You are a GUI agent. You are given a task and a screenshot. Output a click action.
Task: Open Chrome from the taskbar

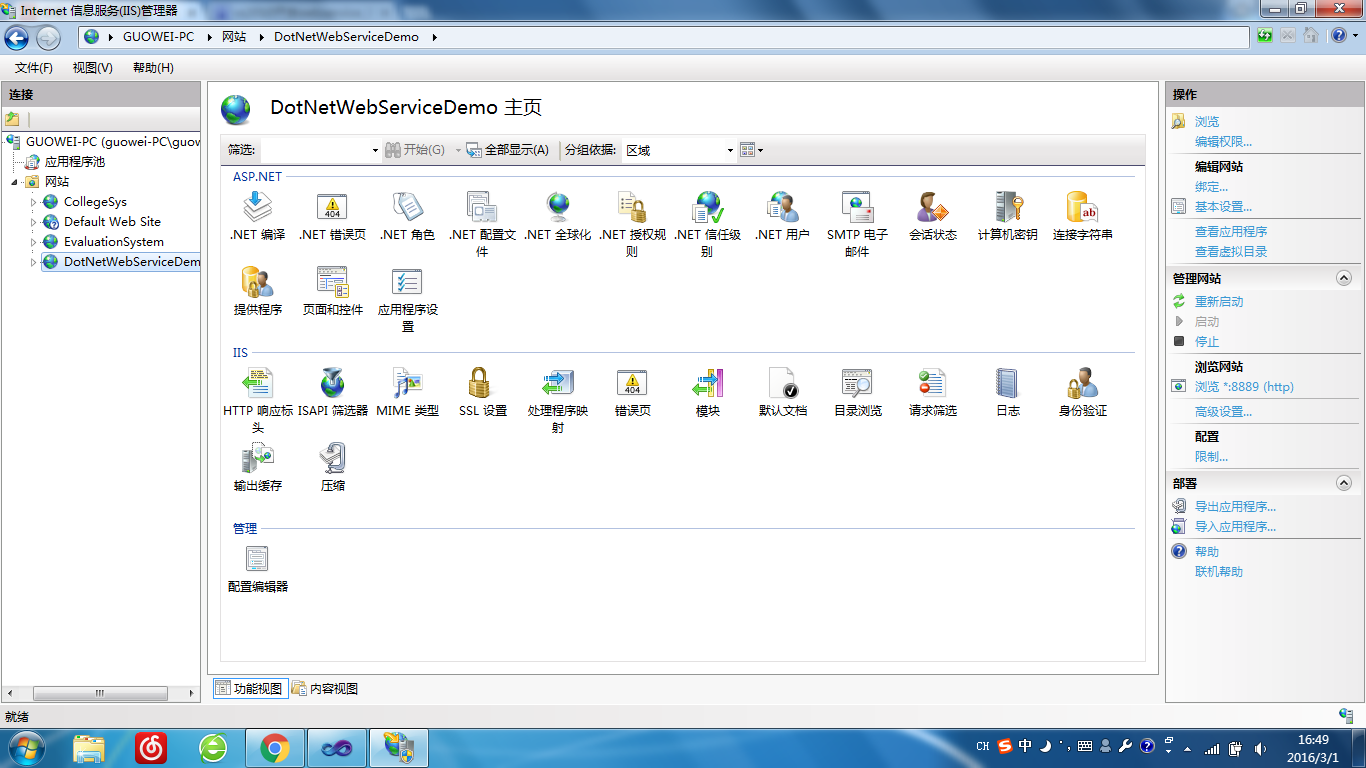point(274,747)
